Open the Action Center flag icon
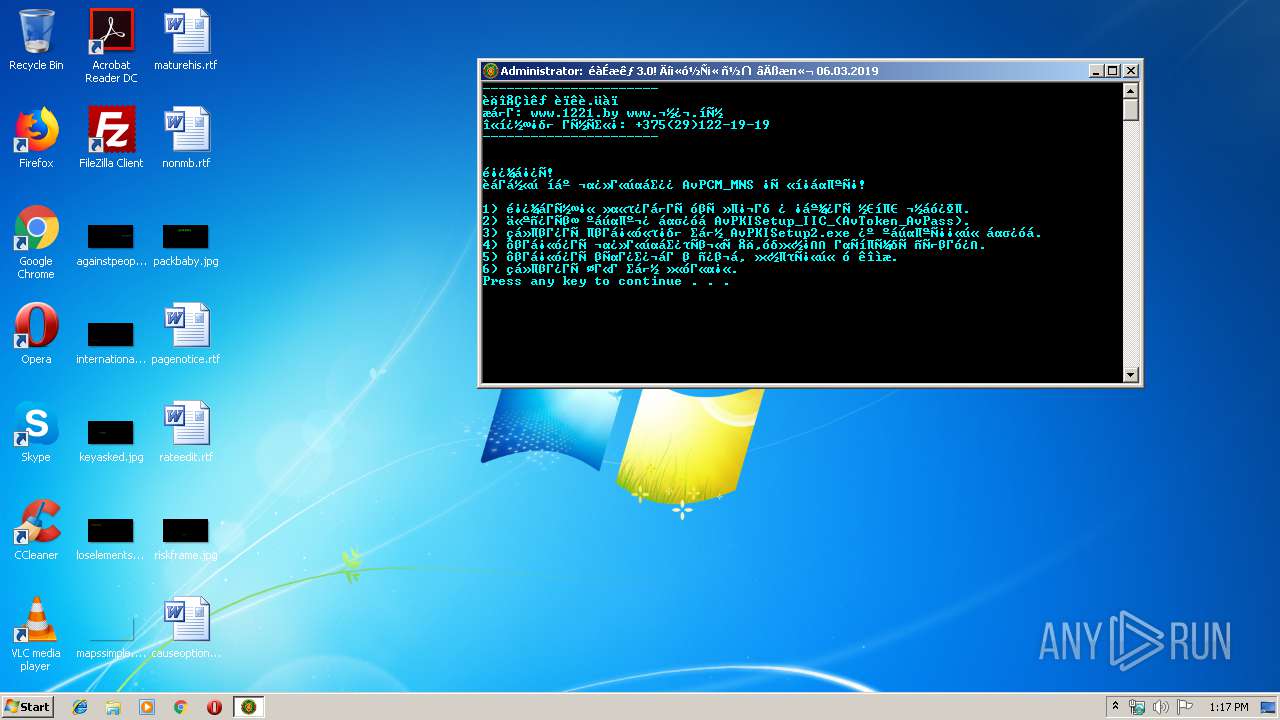The width and height of the screenshot is (1280, 720). [x=1185, y=707]
